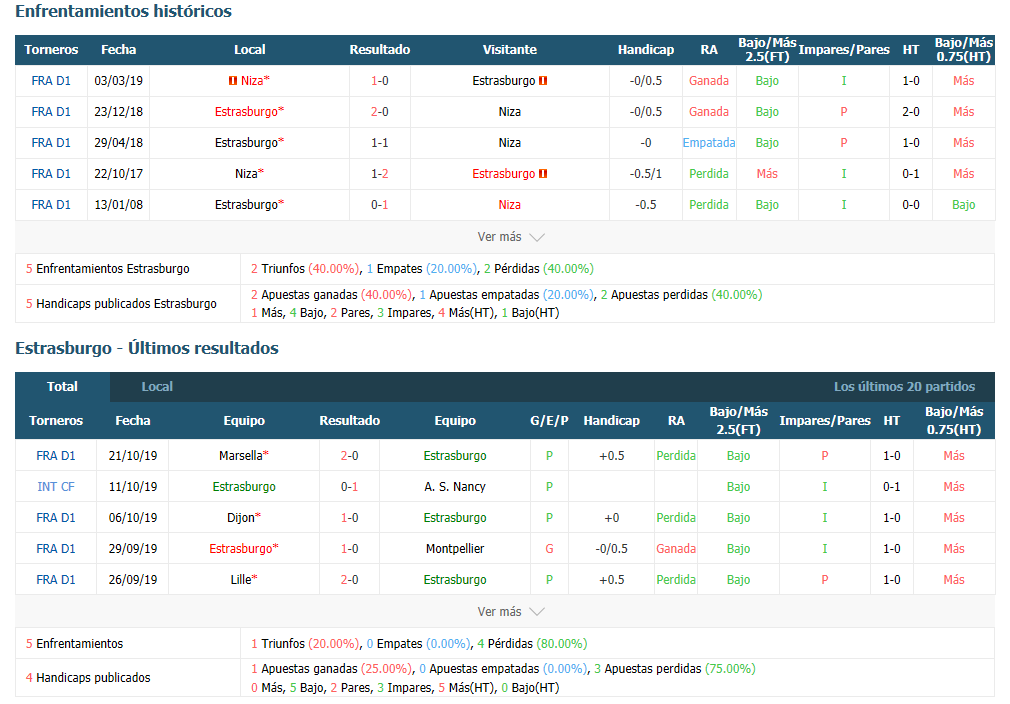Click Montpellier team name

[x=455, y=548]
